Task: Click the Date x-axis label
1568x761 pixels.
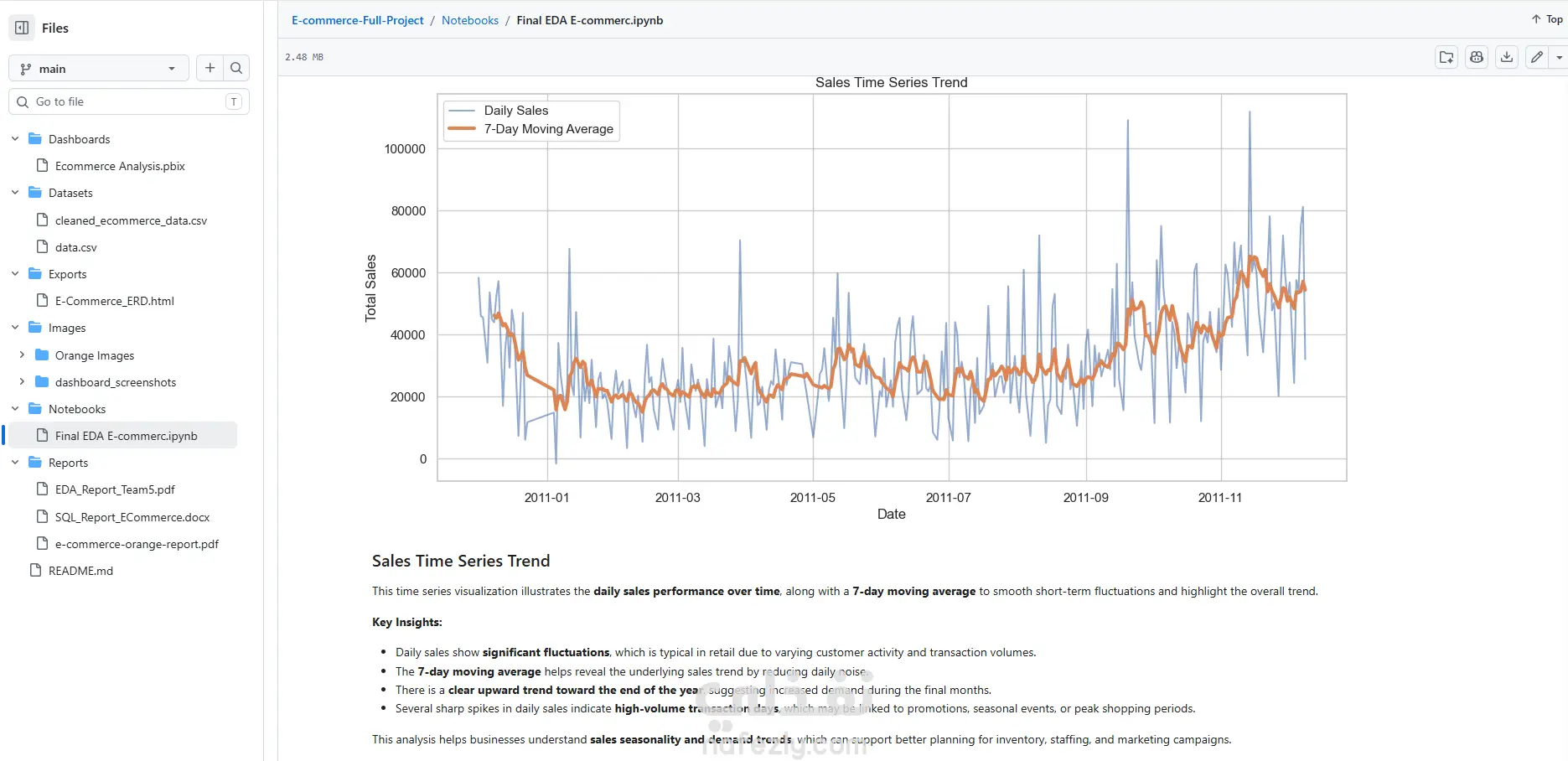Action: pos(891,514)
